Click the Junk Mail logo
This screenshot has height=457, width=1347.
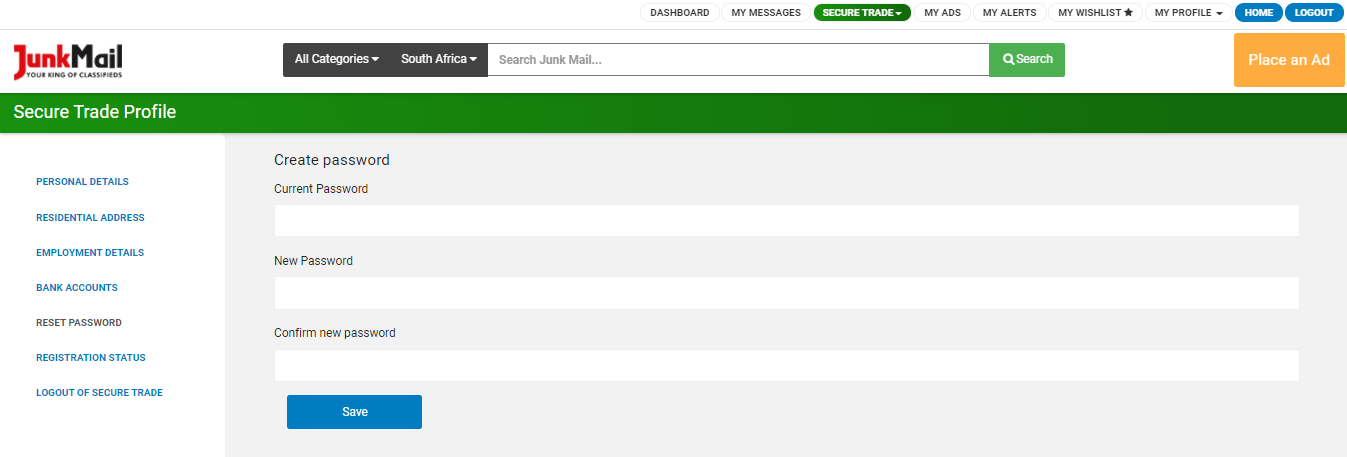point(68,61)
